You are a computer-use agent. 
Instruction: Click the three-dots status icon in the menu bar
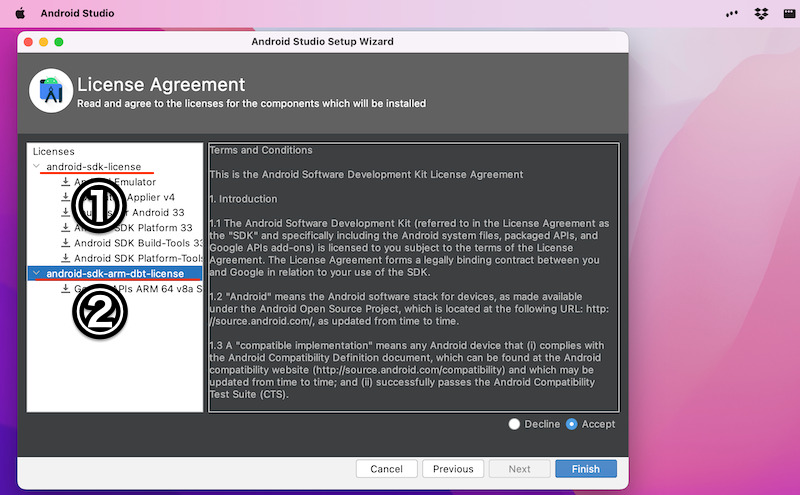(x=732, y=13)
